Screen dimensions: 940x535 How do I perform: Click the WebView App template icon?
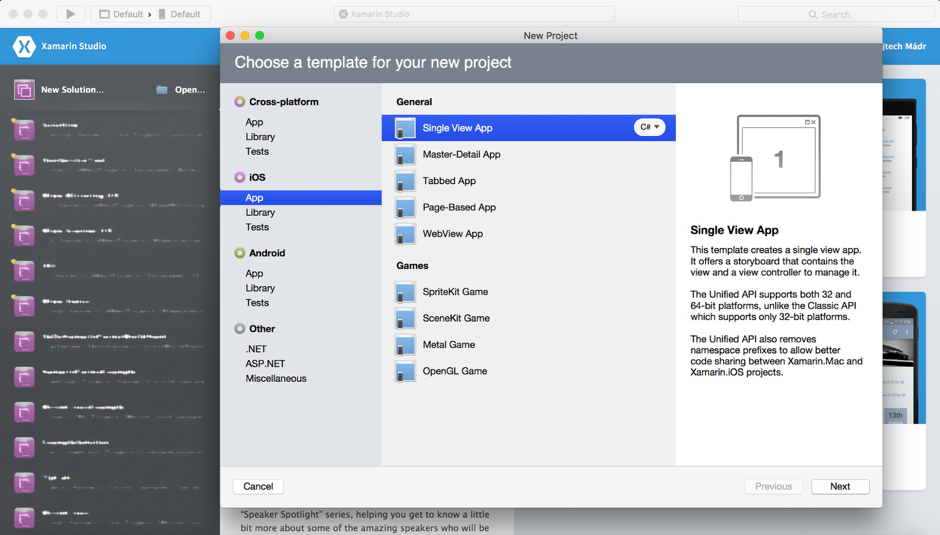(405, 233)
